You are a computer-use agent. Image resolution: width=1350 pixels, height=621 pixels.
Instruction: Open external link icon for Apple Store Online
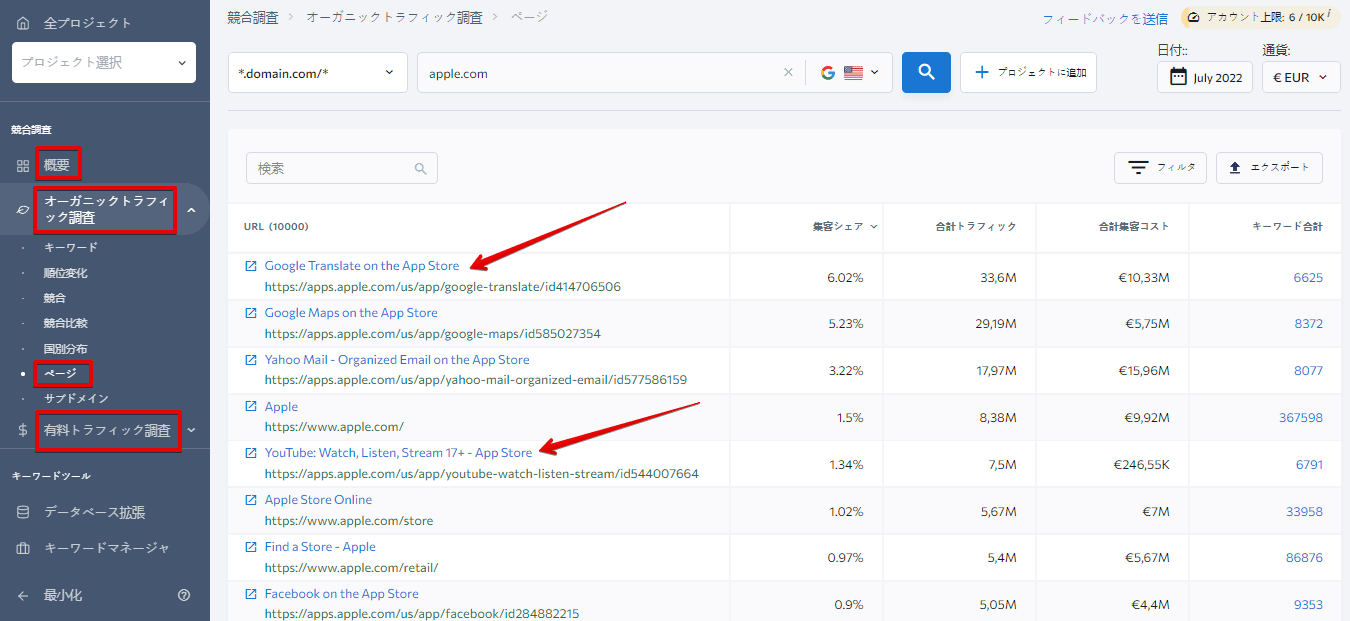(251, 500)
